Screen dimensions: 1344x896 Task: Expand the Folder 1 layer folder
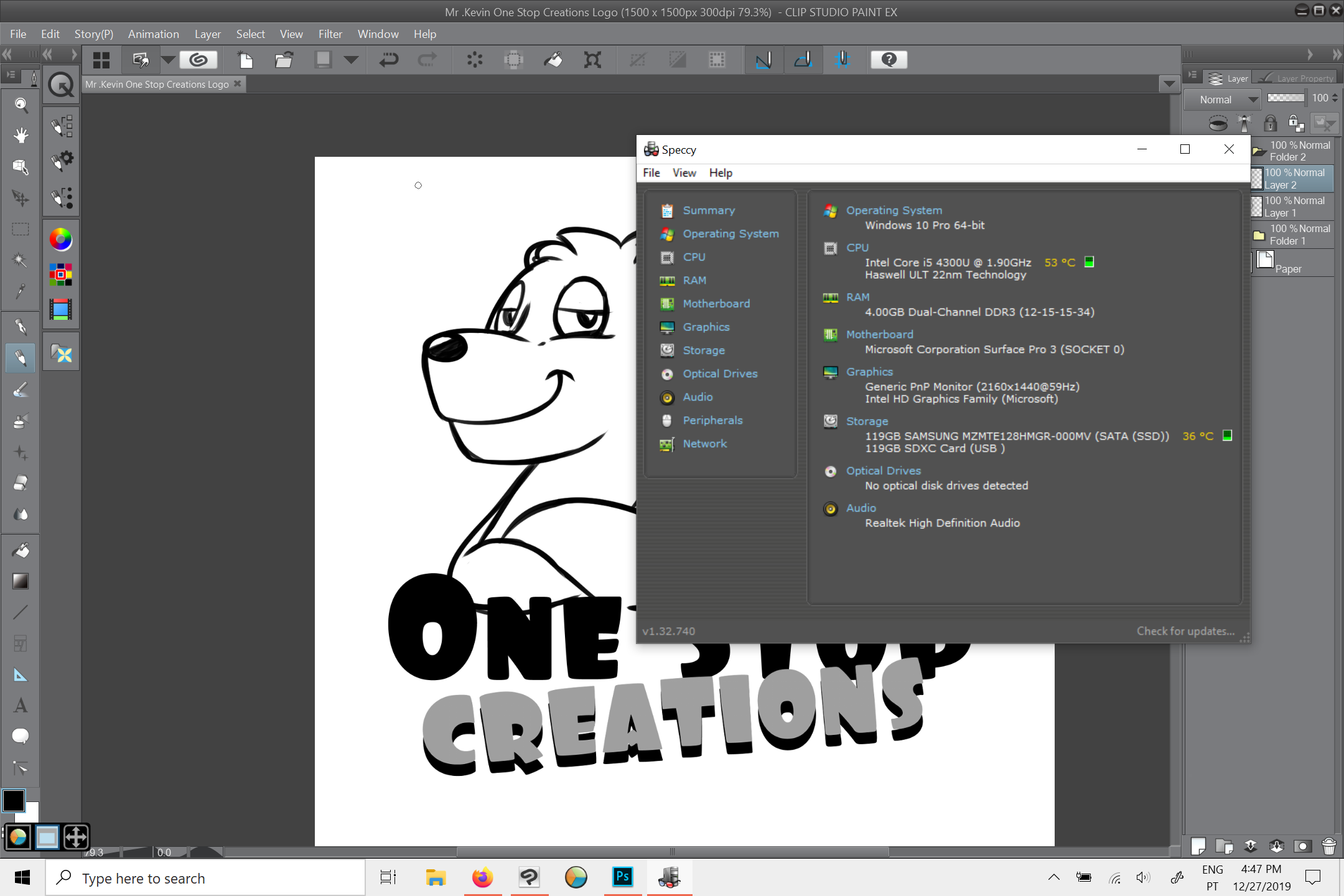click(1259, 235)
